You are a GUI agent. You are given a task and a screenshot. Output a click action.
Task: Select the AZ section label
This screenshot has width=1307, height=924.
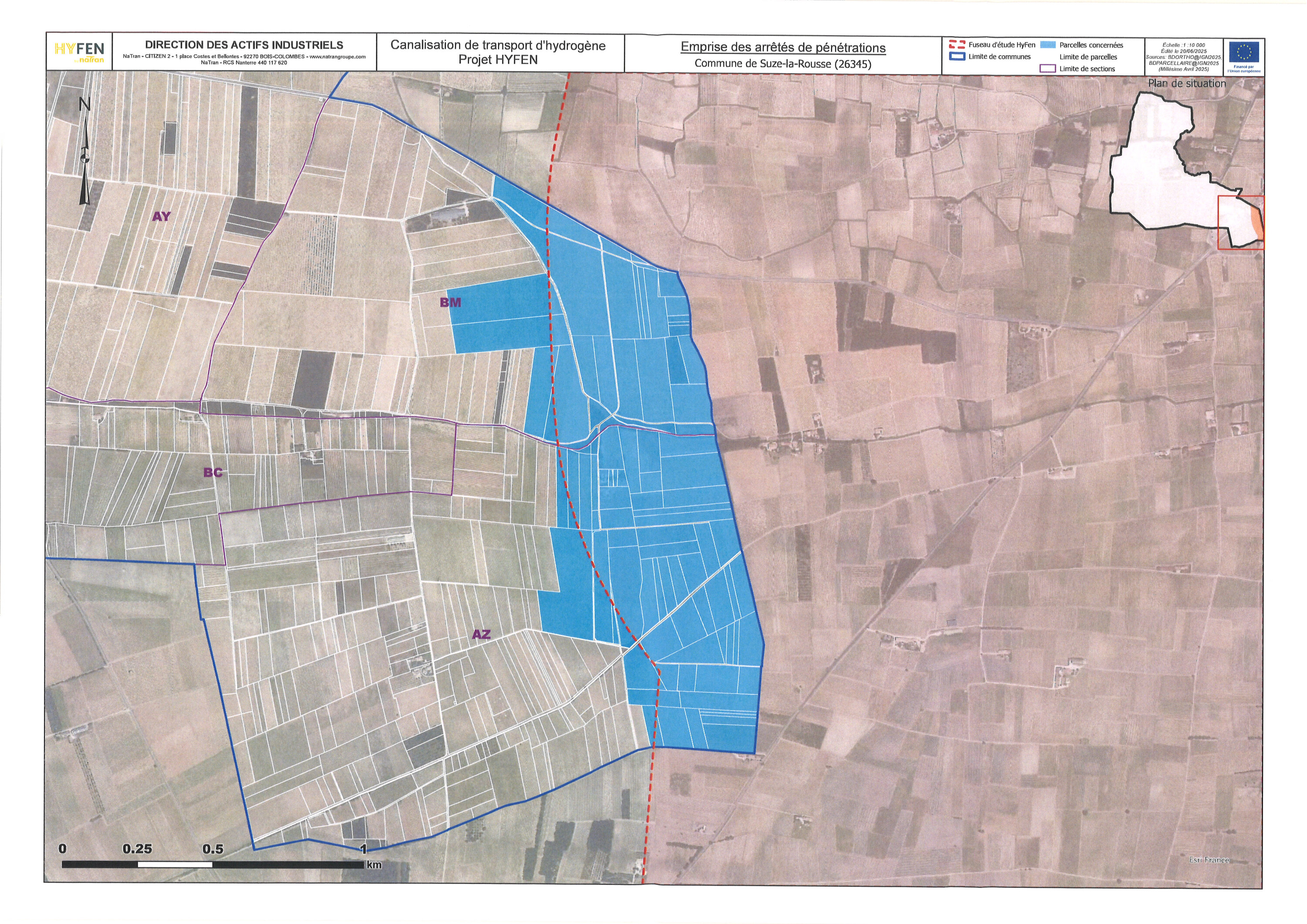coord(481,634)
